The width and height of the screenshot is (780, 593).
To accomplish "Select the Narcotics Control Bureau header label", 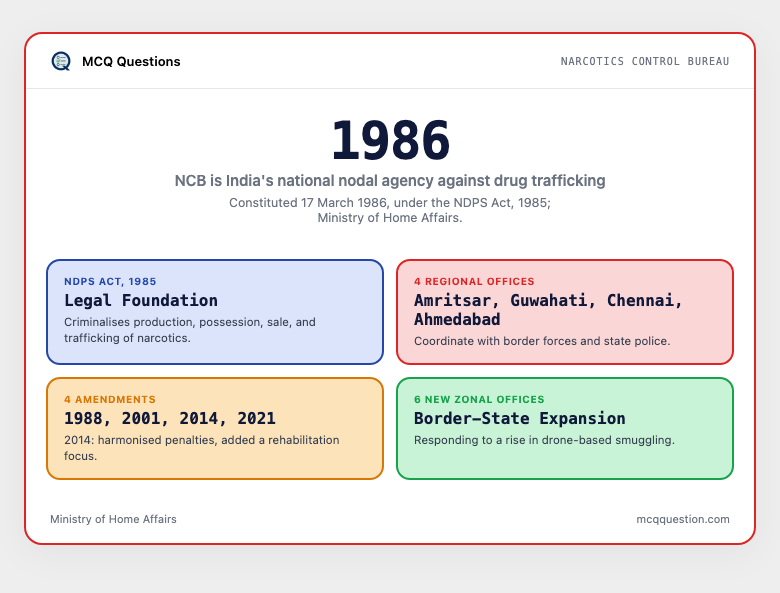I will point(645,61).
